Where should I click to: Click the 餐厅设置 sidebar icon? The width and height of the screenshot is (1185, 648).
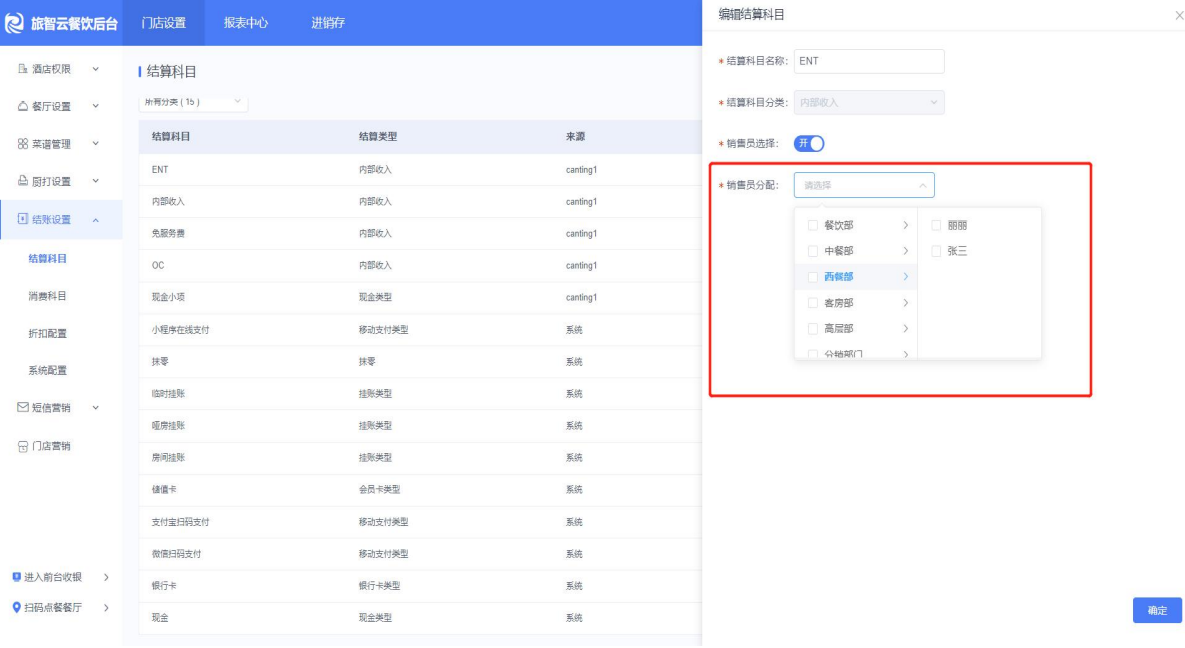click(23, 107)
